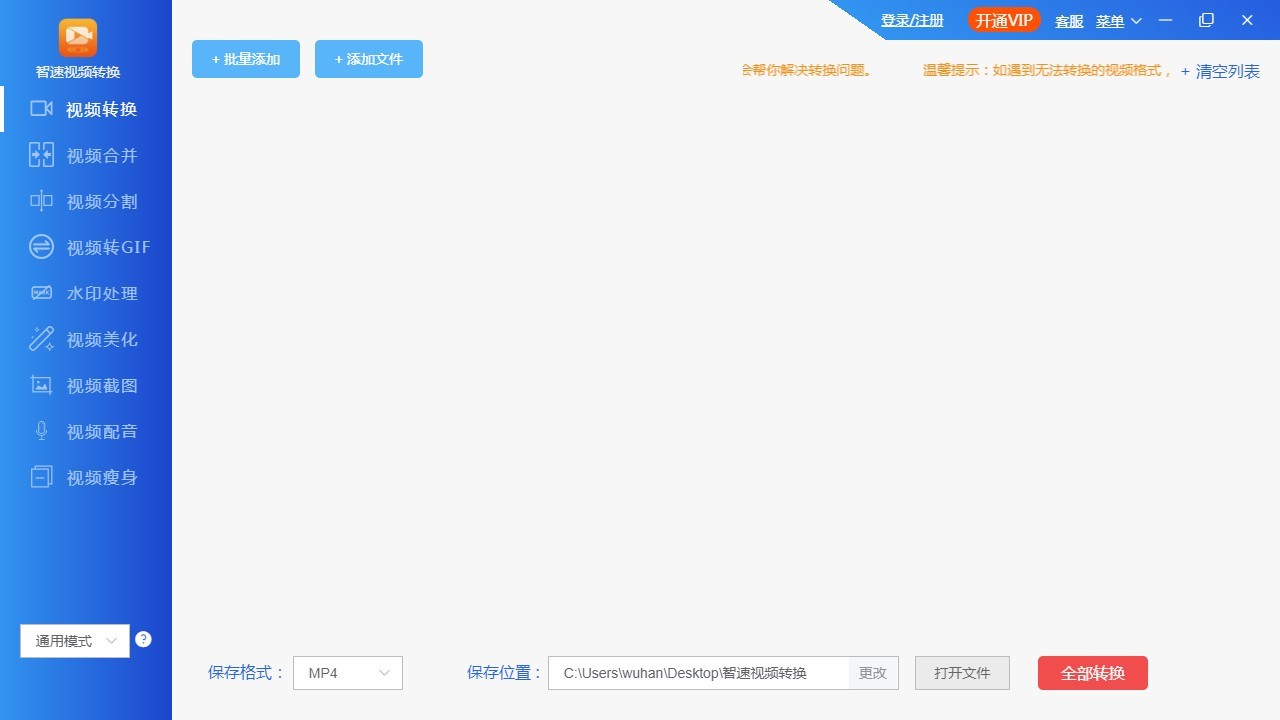Click the help question mark icon
Image resolution: width=1280 pixels, height=720 pixels.
(143, 639)
